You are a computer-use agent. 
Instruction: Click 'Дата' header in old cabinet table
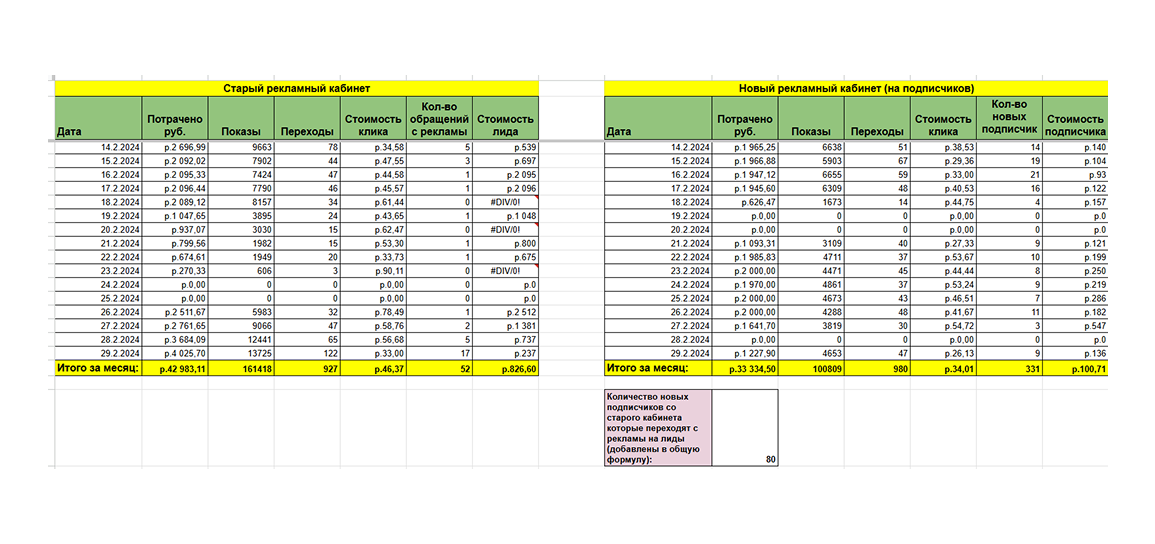tap(98, 118)
